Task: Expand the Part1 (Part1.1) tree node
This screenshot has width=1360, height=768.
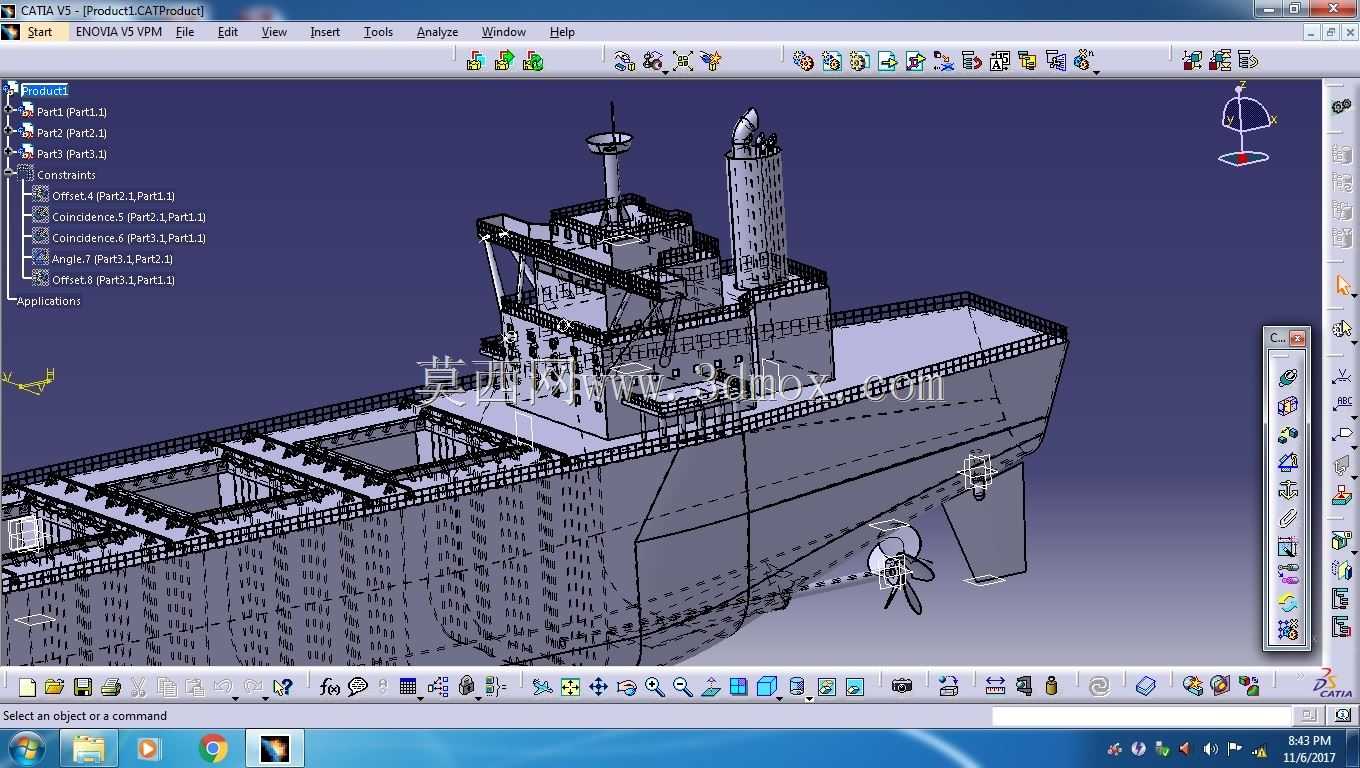Action: coord(9,111)
